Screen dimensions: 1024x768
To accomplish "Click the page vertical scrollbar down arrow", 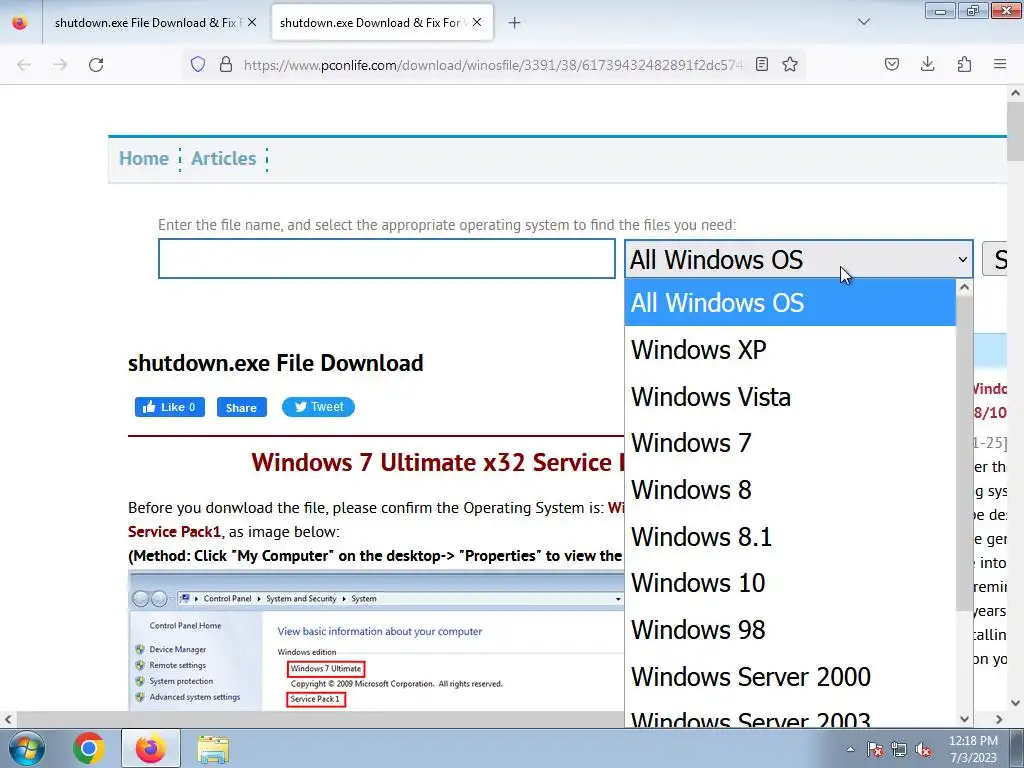I will tap(1016, 703).
